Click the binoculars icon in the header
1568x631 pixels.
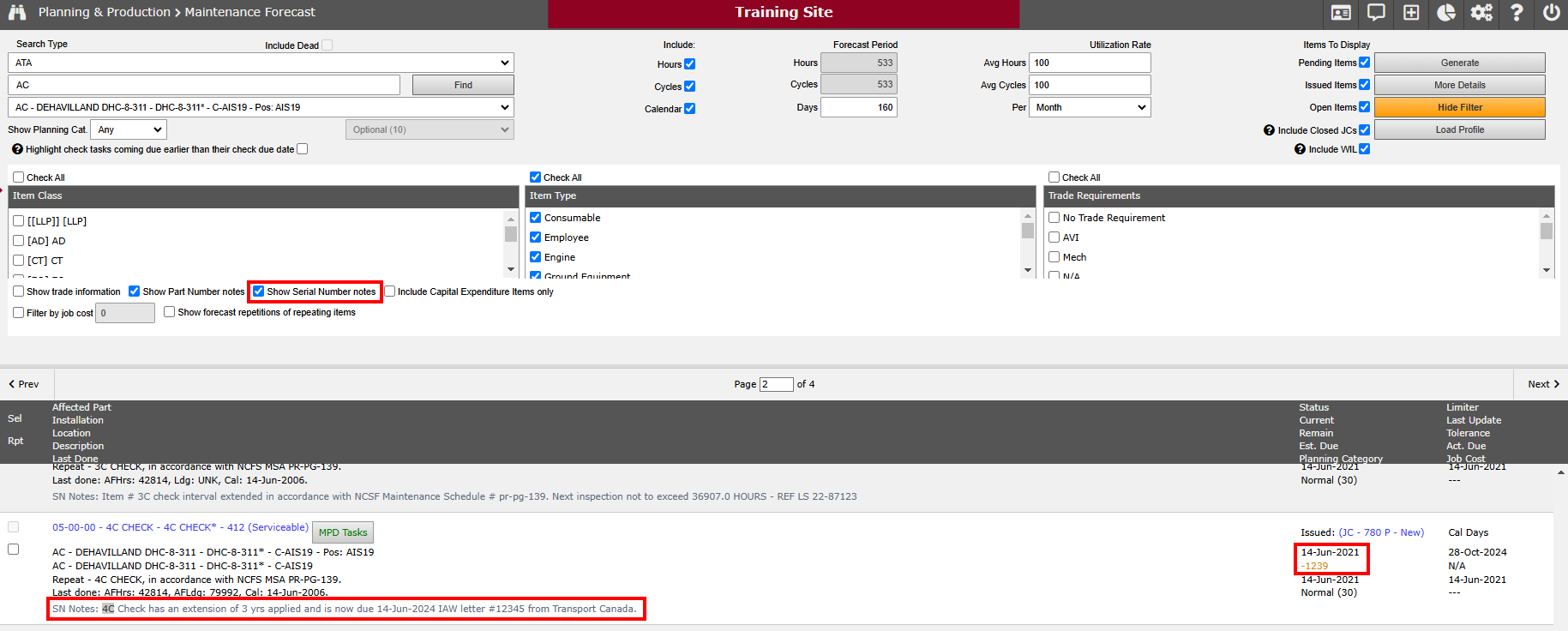[16, 12]
